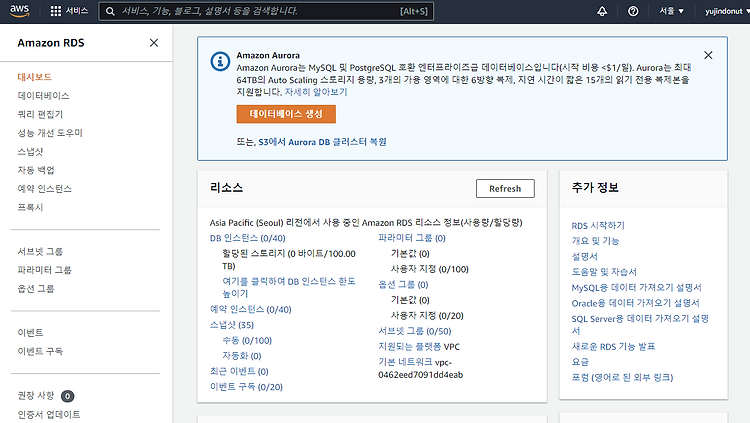Screen dimensions: 750x423
Task: Select 대시보드 in the sidebar
Action: pos(34,77)
